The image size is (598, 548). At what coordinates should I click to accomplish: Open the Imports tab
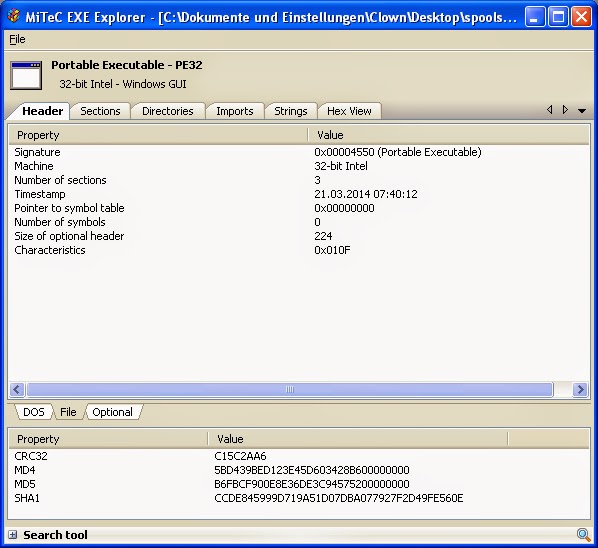[x=235, y=111]
